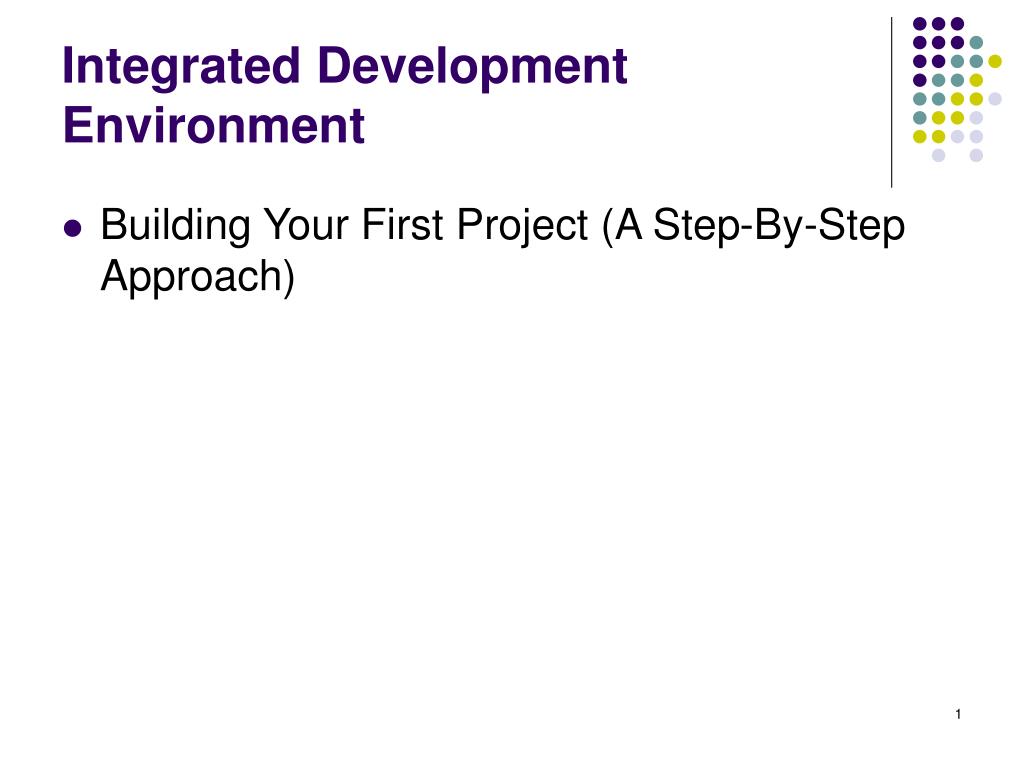Click the bottom-right lavender dot
This screenshot has width=1024, height=768.
[976, 155]
